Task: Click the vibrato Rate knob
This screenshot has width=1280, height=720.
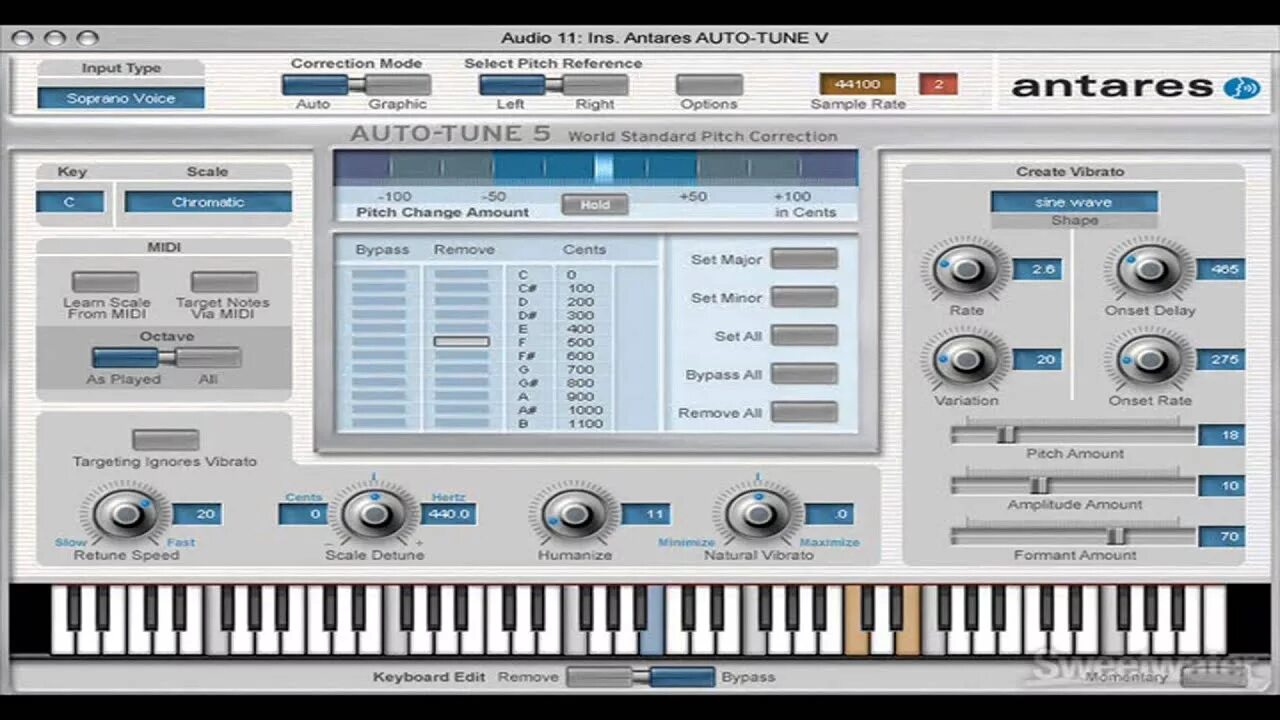Action: point(965,268)
